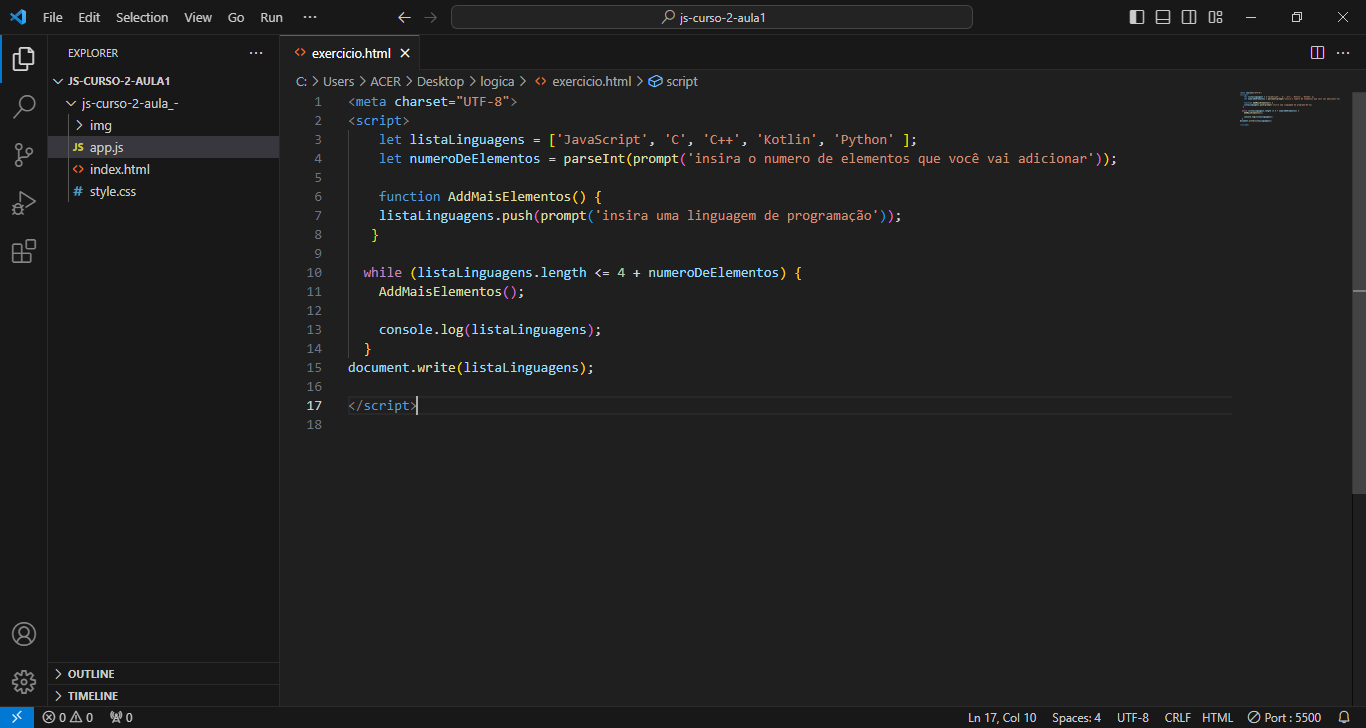Open the Source Control view
This screenshot has height=728, width=1366.
pyautogui.click(x=24, y=154)
